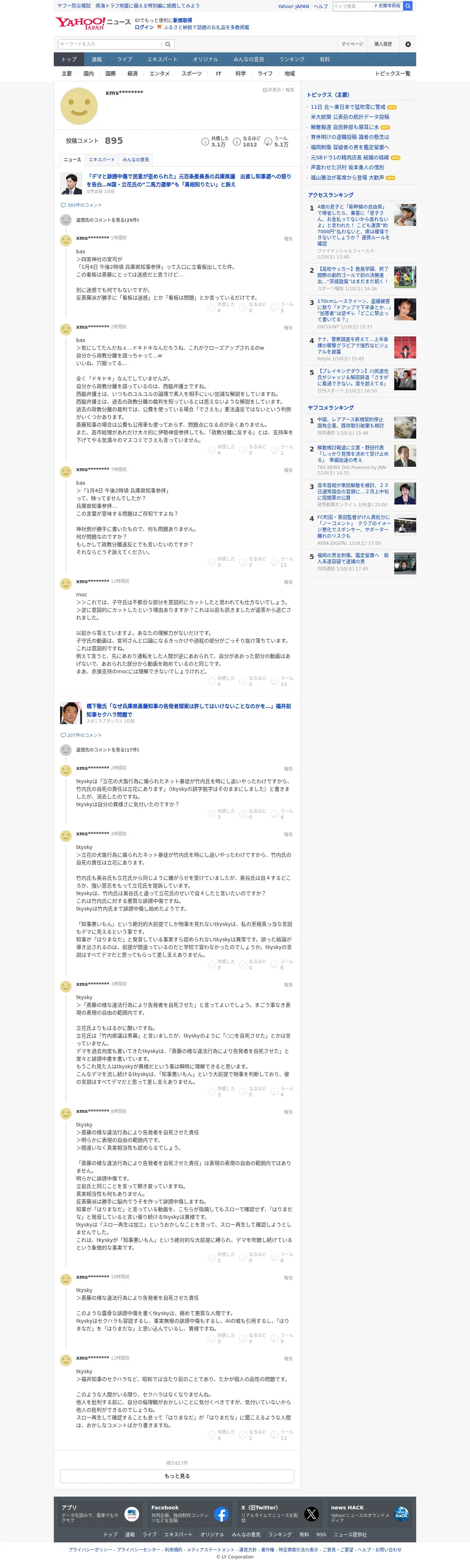Report the 7時間前 comment via 報告

coord(288,470)
